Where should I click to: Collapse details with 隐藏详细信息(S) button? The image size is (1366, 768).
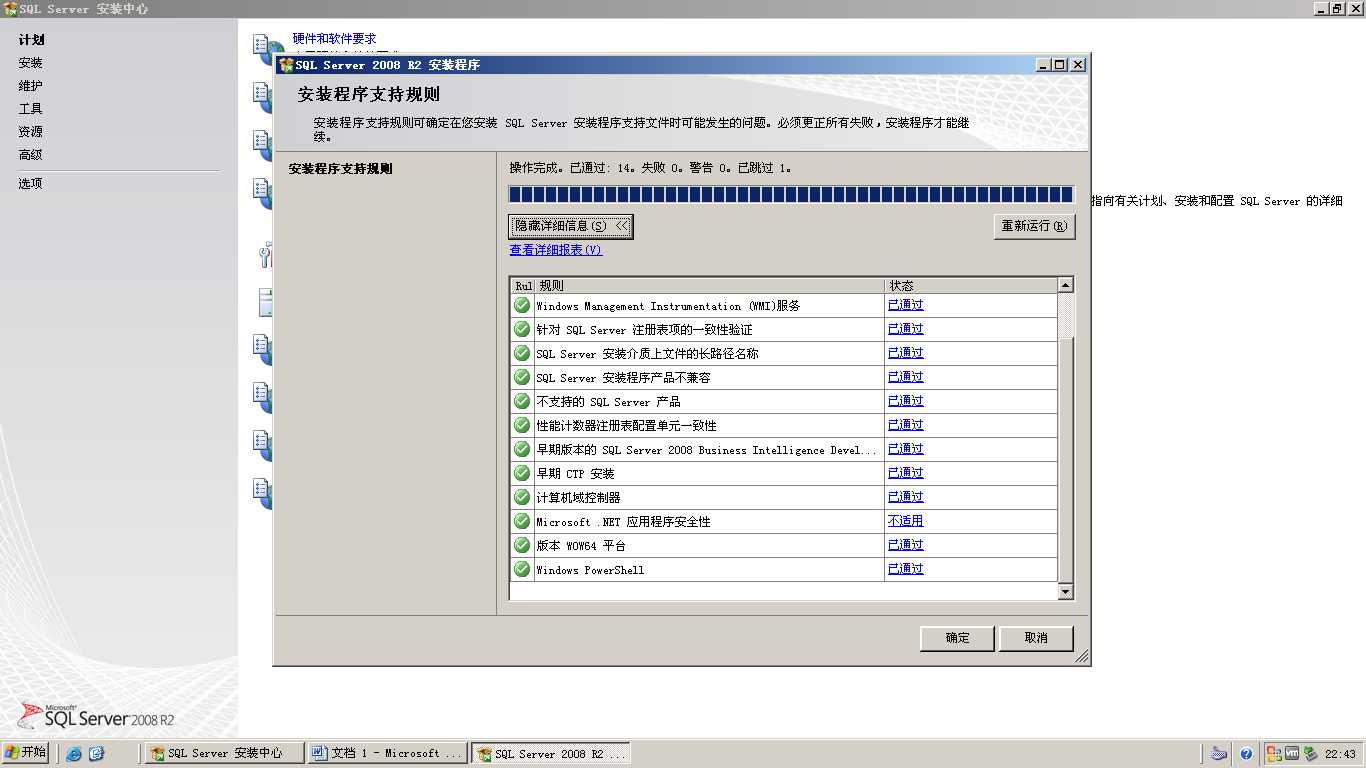[571, 226]
